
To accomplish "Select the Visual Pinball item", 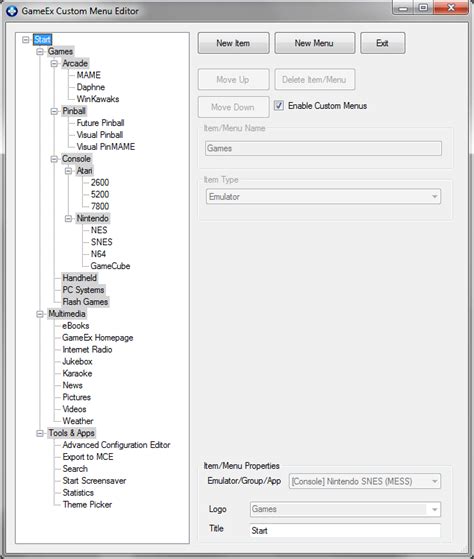I will [99, 135].
